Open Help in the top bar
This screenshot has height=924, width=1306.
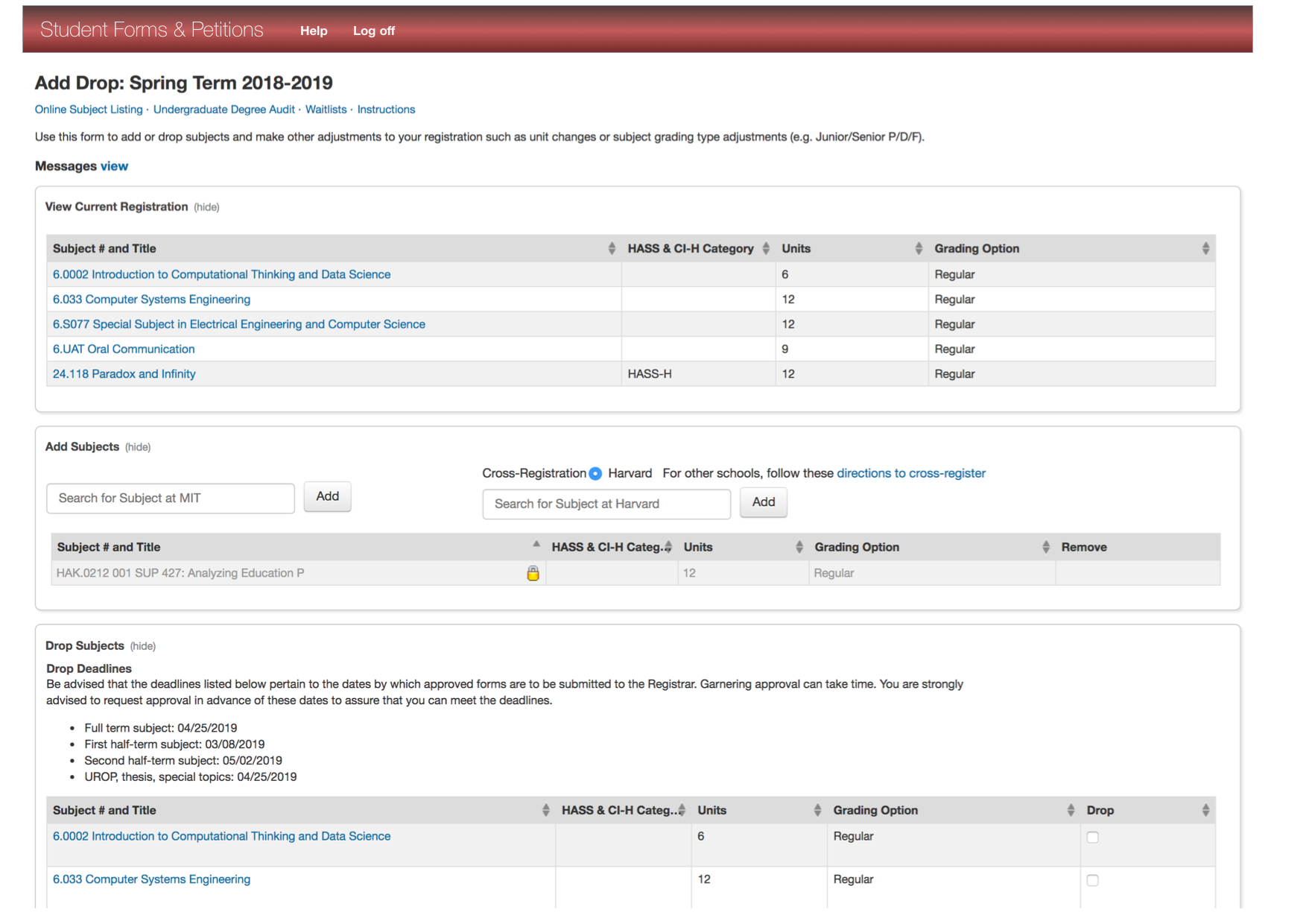click(x=314, y=31)
